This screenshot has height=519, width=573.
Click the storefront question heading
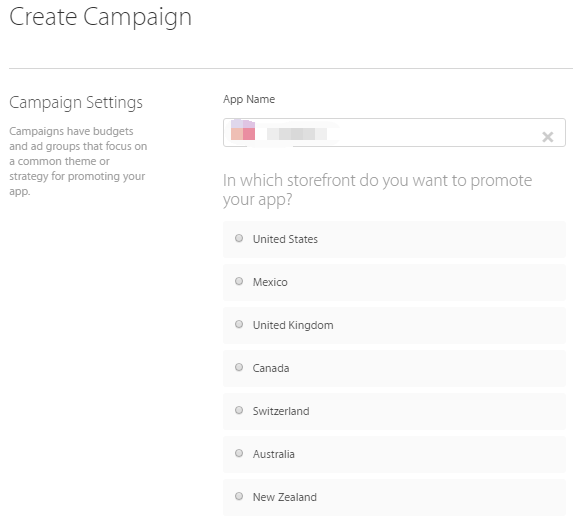[x=377, y=190]
